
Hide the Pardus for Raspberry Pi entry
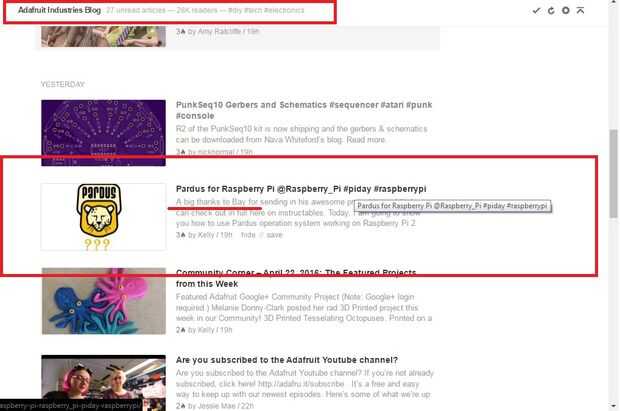248,235
